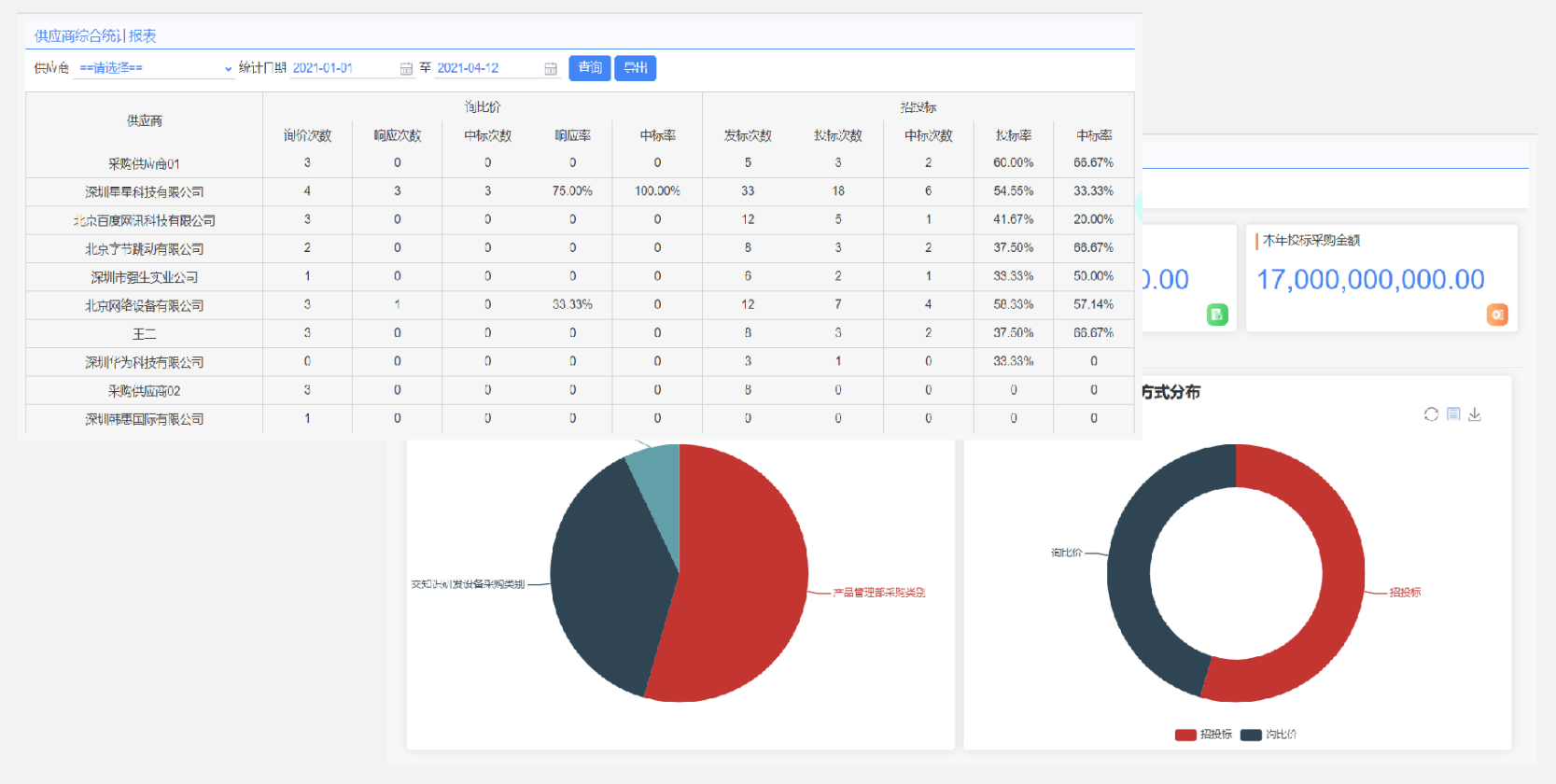The width and height of the screenshot is (1556, 784).
Task: Select the 供应商综合统计报表 title
Action: coord(95,35)
